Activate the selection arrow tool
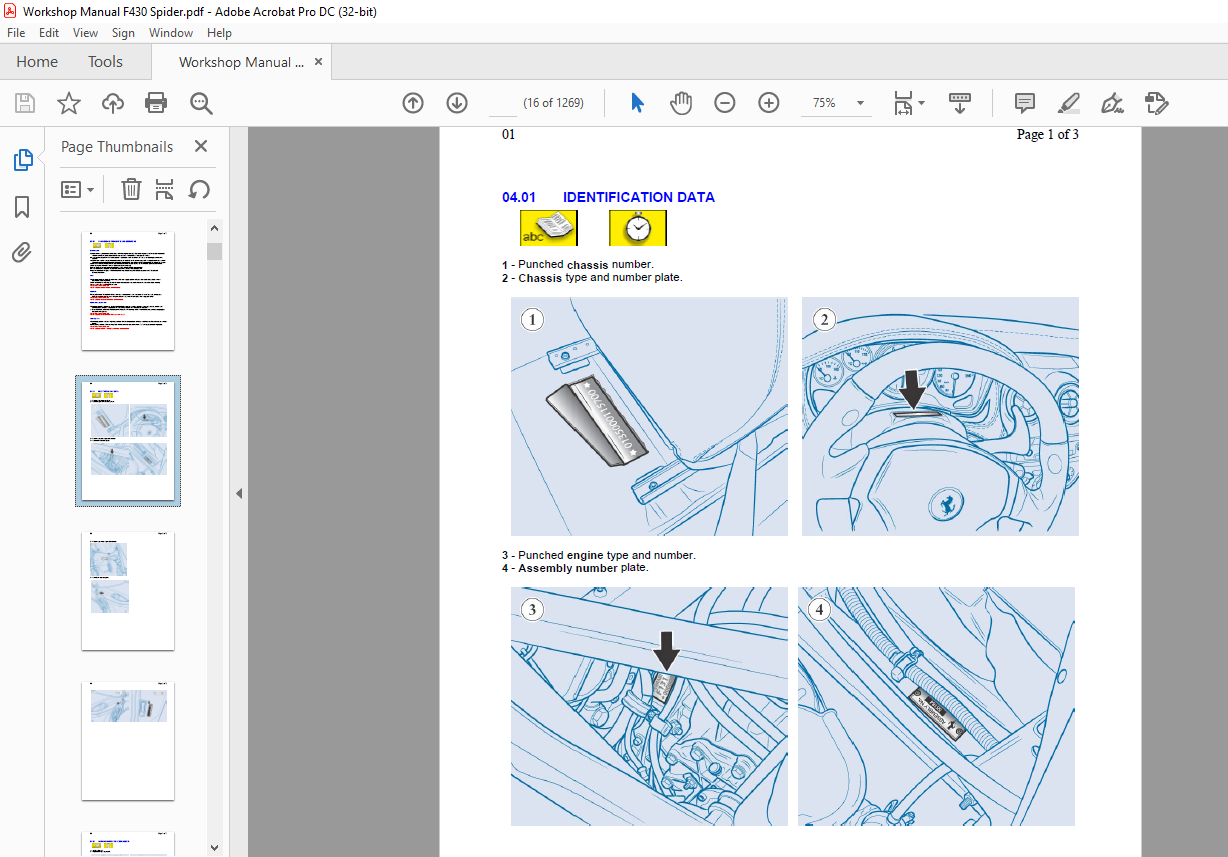Viewport: 1228px width, 857px height. (x=637, y=103)
